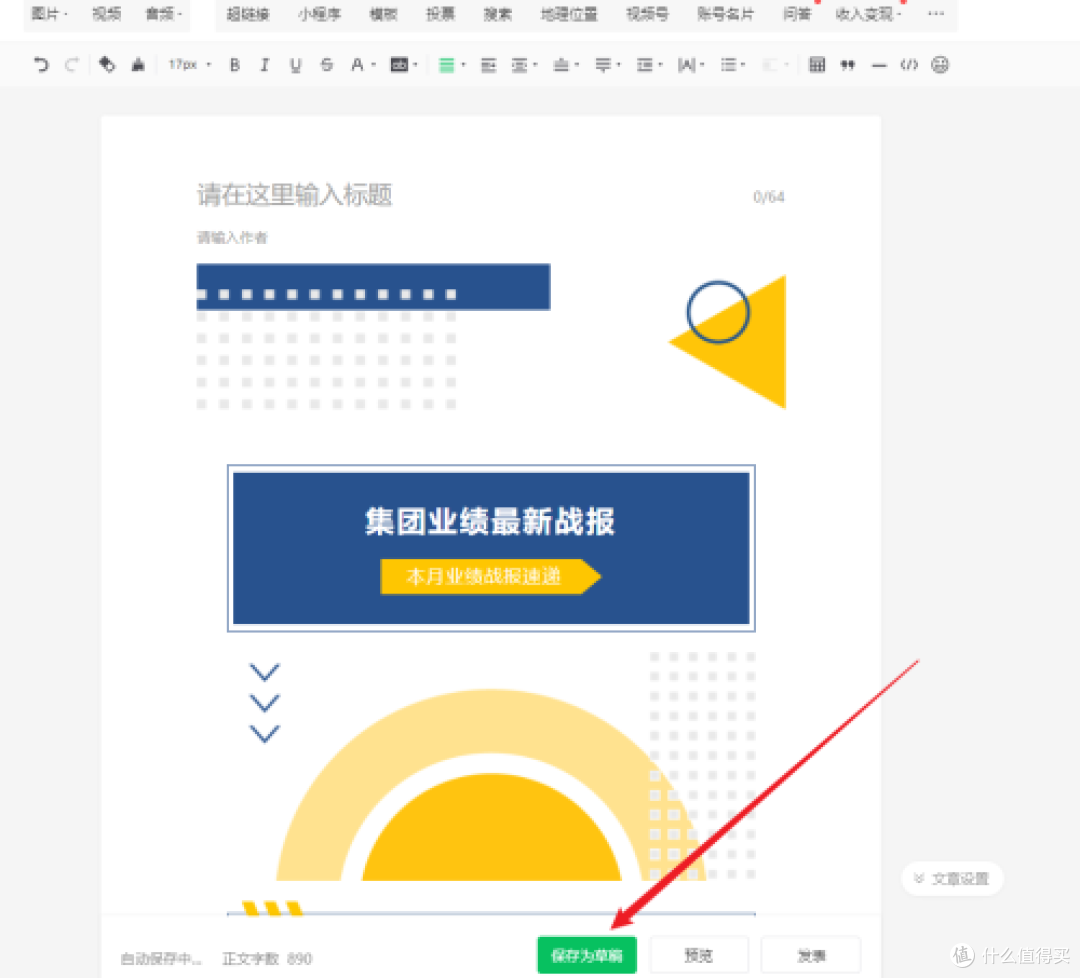Viewport: 1080px width, 978px height.
Task: Show more insert options via the ellipsis
Action: 936,13
